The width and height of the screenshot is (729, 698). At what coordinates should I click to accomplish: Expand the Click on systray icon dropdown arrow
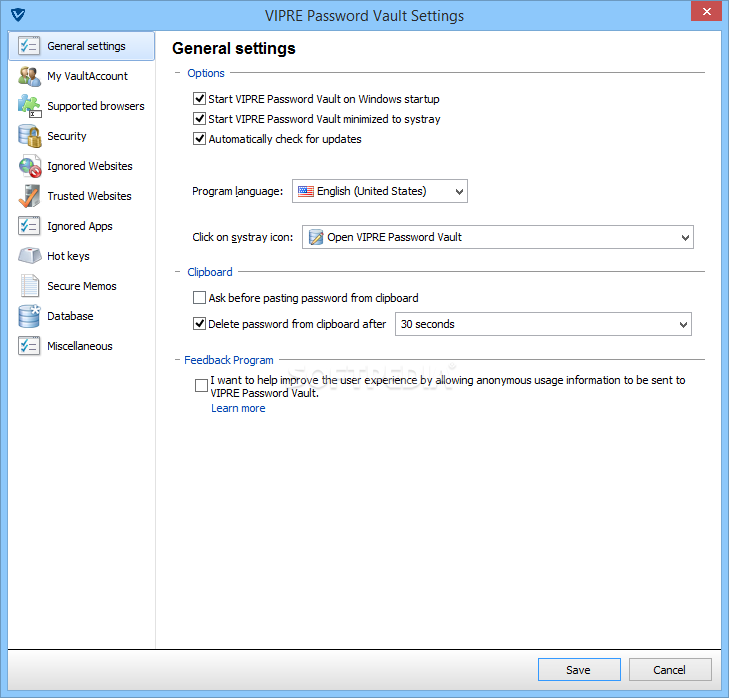685,237
